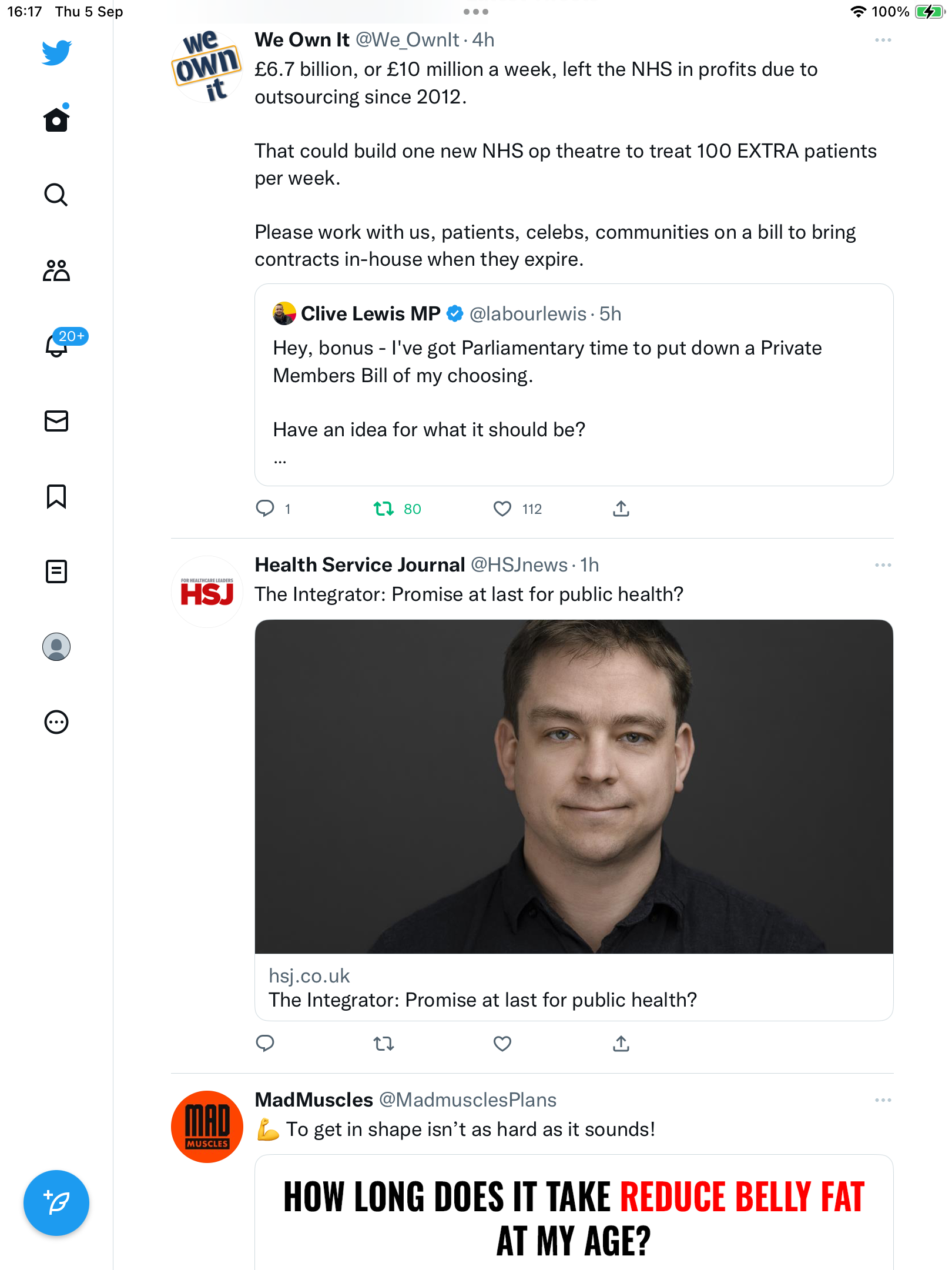Open the Search magnifier in sidebar
952x1270 pixels.
point(56,195)
